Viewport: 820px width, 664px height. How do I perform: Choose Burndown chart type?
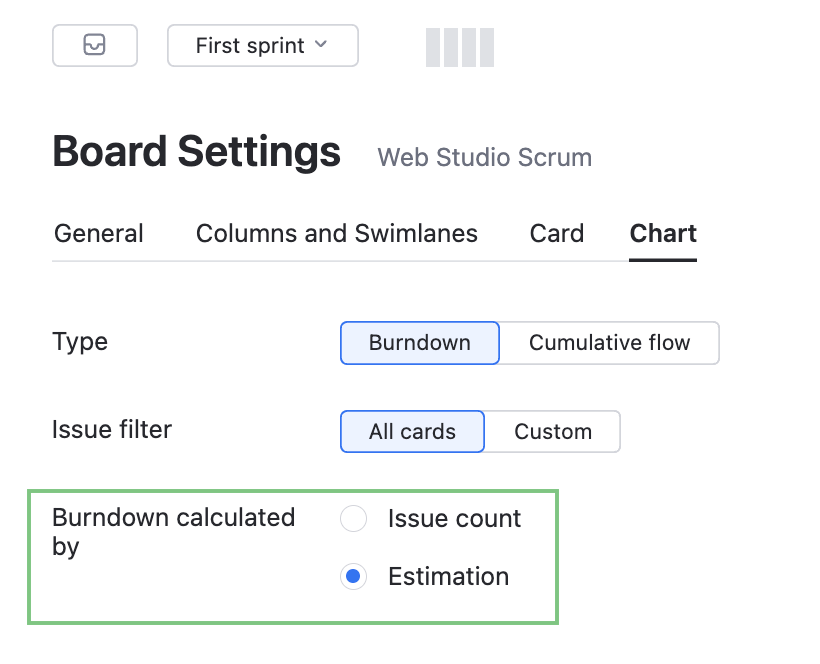coord(420,343)
